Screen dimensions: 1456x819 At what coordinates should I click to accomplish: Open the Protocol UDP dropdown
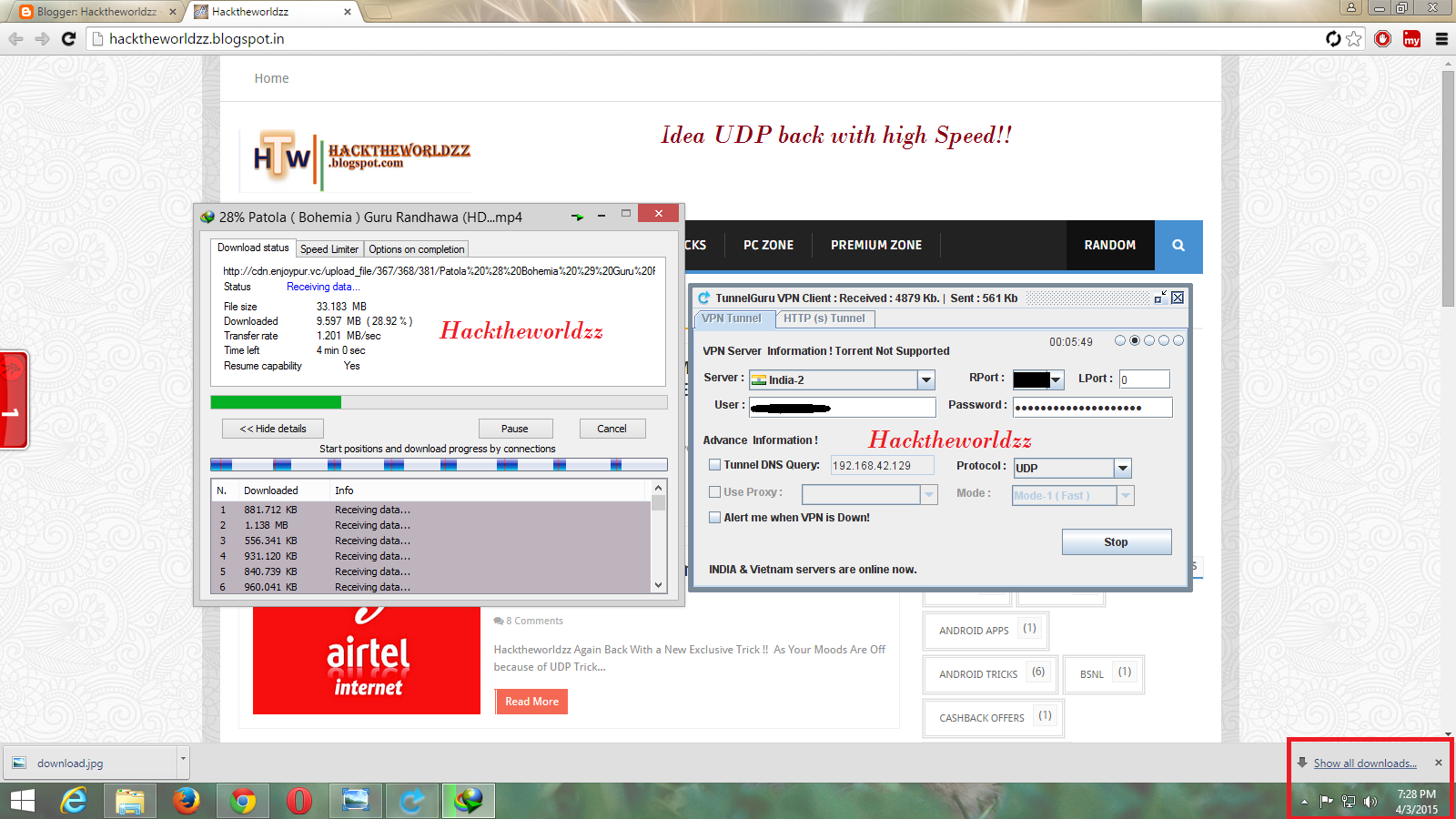point(1123,468)
